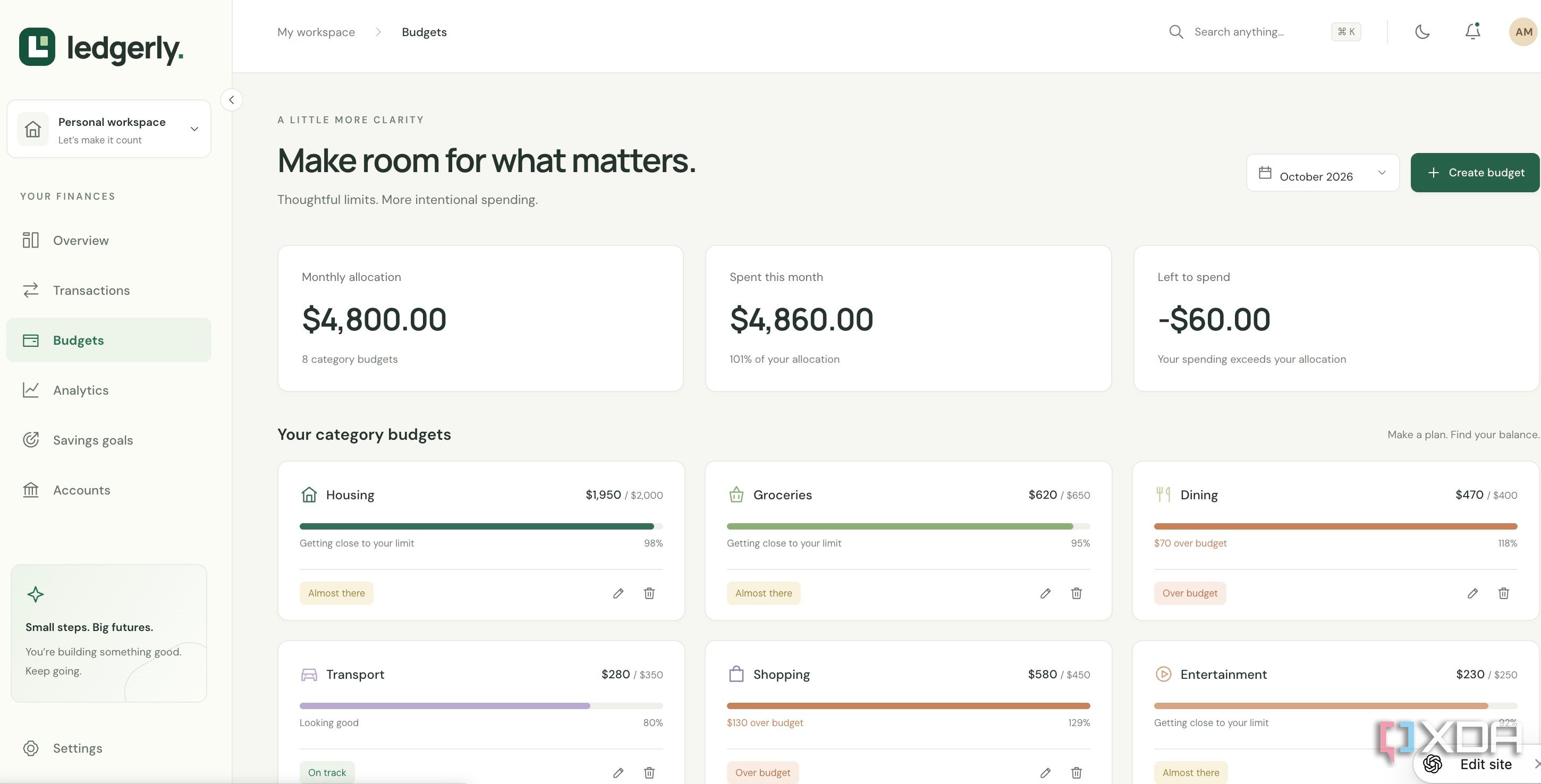Open the Accounts page
Screen dimensions: 1541x784
[x=109, y=490]
